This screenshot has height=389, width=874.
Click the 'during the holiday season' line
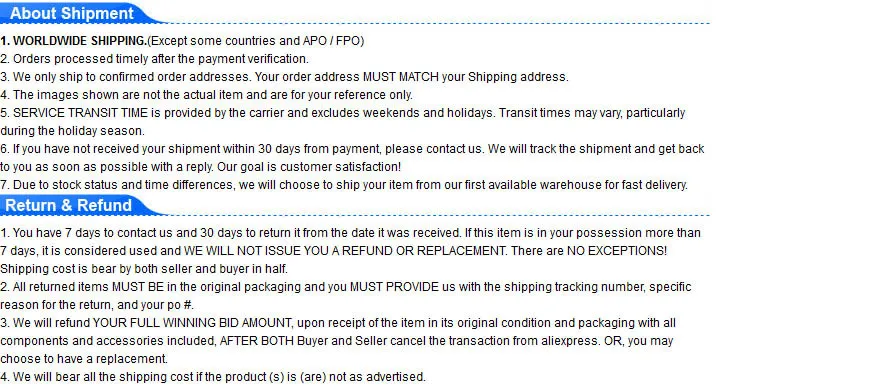72,131
